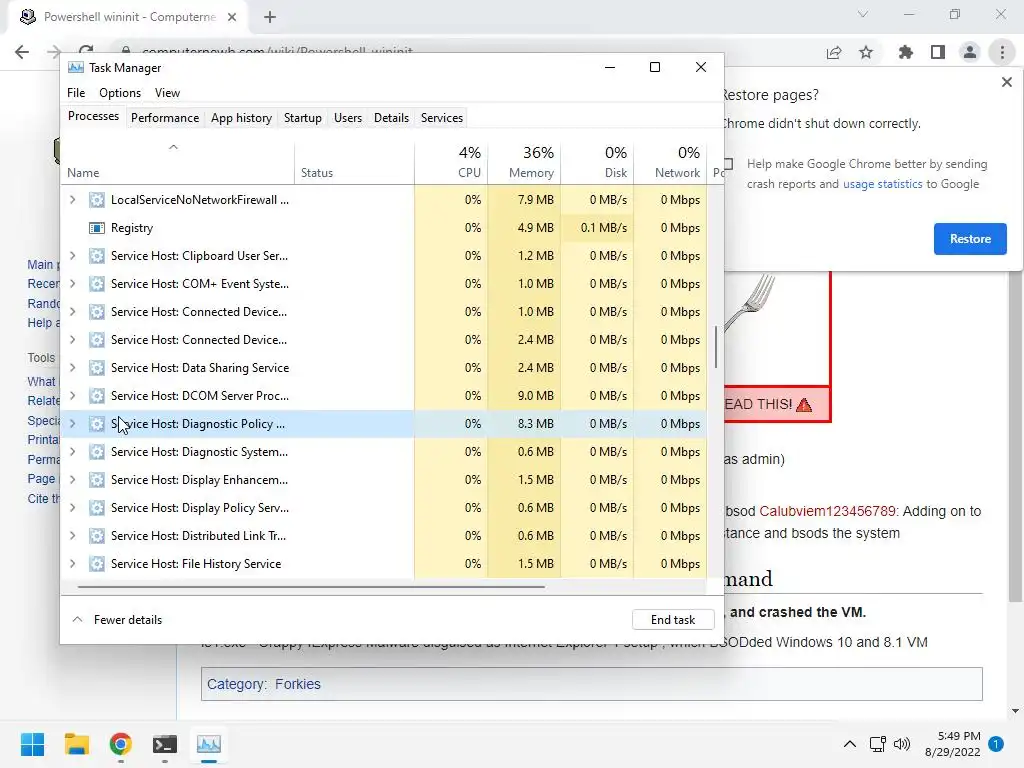Viewport: 1024px width, 768px height.
Task: Switch to the Details tab
Action: [391, 118]
